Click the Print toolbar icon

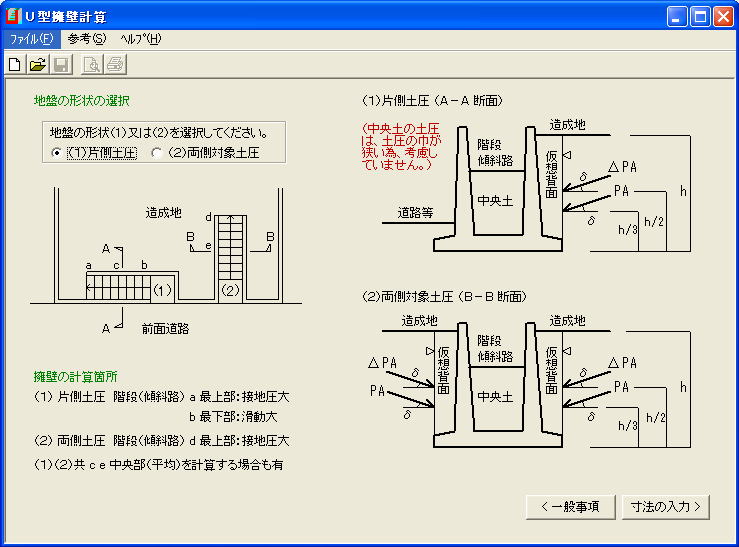click(x=114, y=65)
